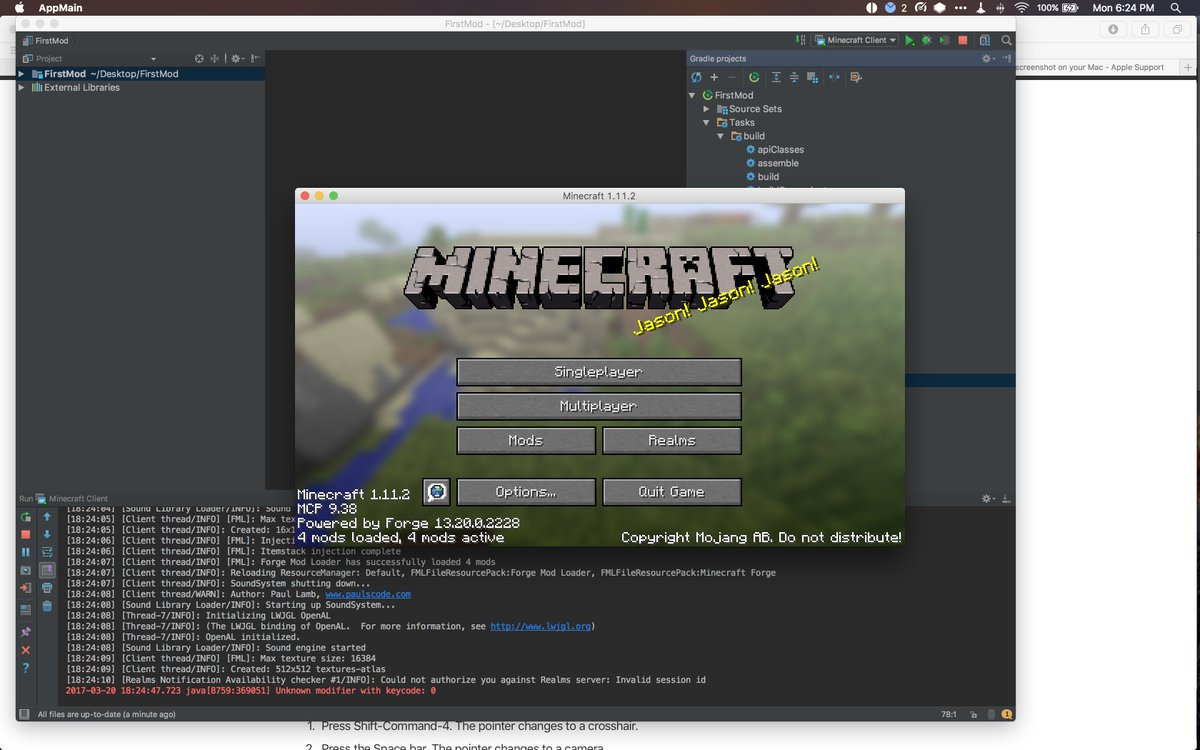Image resolution: width=1200 pixels, height=750 pixels.
Task: Open AppMain menu in menu bar
Action: tap(60, 8)
